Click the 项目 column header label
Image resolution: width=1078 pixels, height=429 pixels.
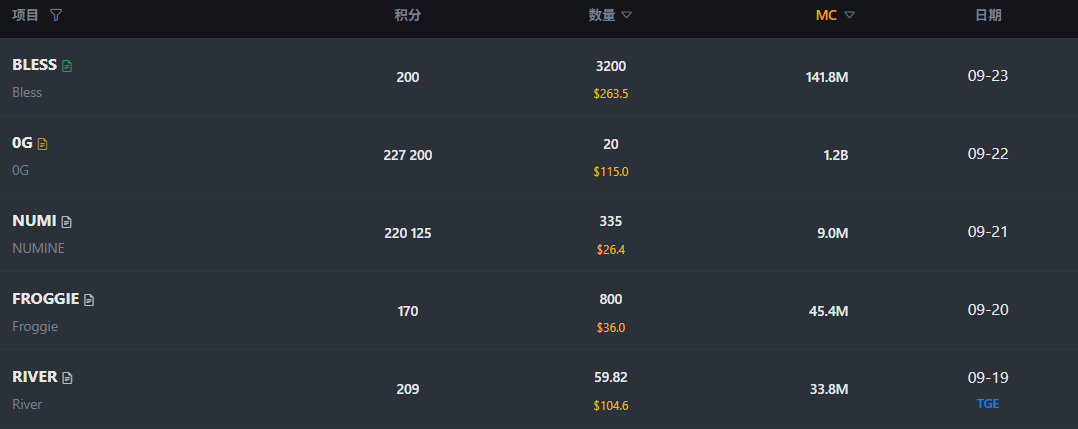tap(25, 15)
